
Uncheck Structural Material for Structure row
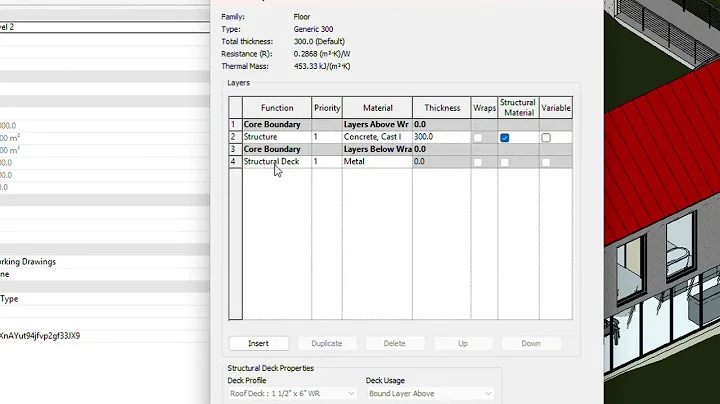pos(505,137)
